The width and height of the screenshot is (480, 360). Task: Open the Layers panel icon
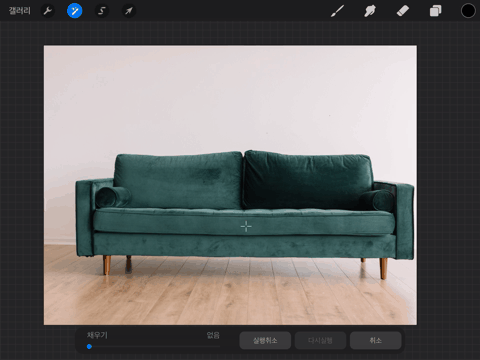pos(435,11)
